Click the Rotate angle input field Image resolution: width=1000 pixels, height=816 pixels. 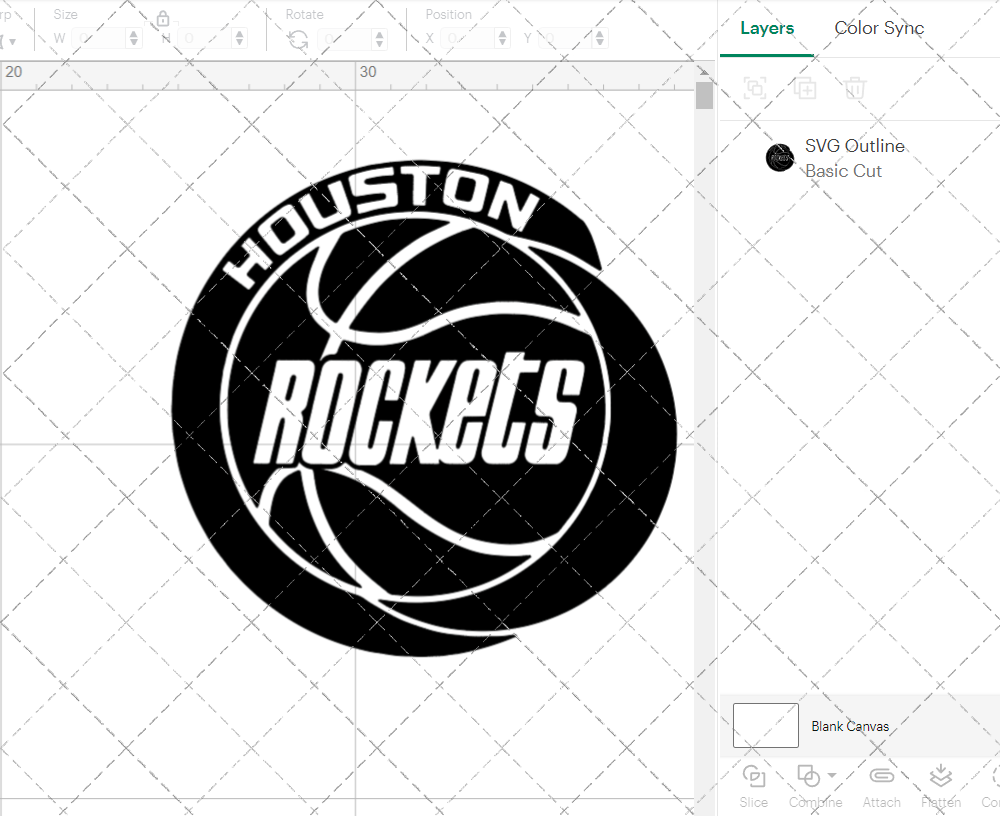click(x=345, y=37)
